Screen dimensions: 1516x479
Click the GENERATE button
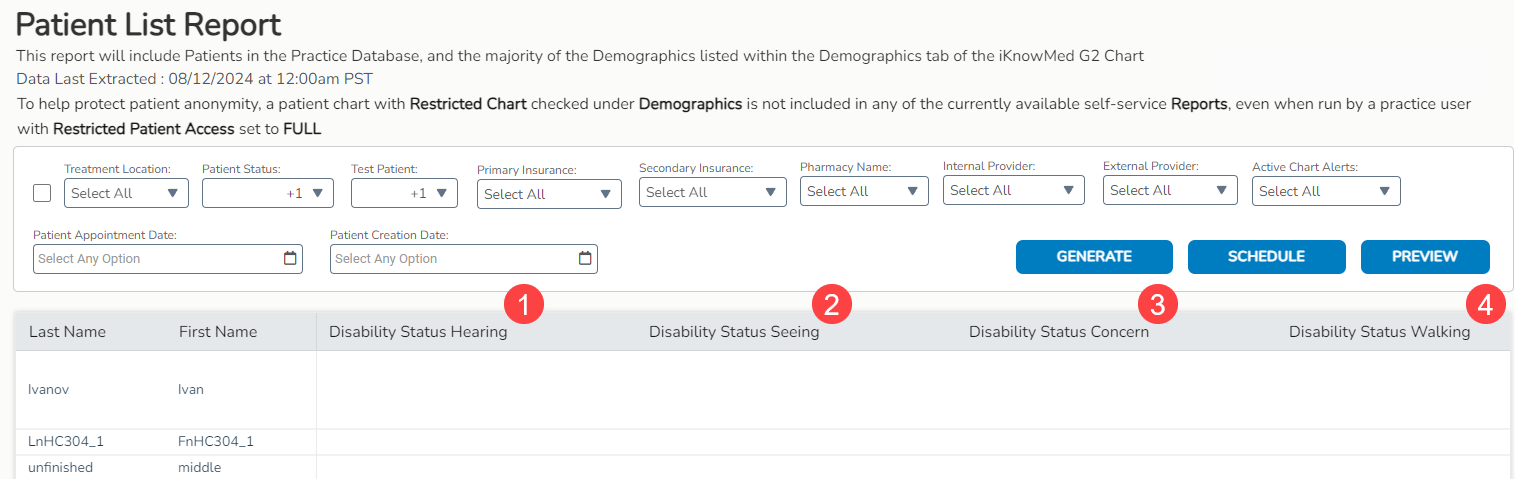click(x=1094, y=257)
